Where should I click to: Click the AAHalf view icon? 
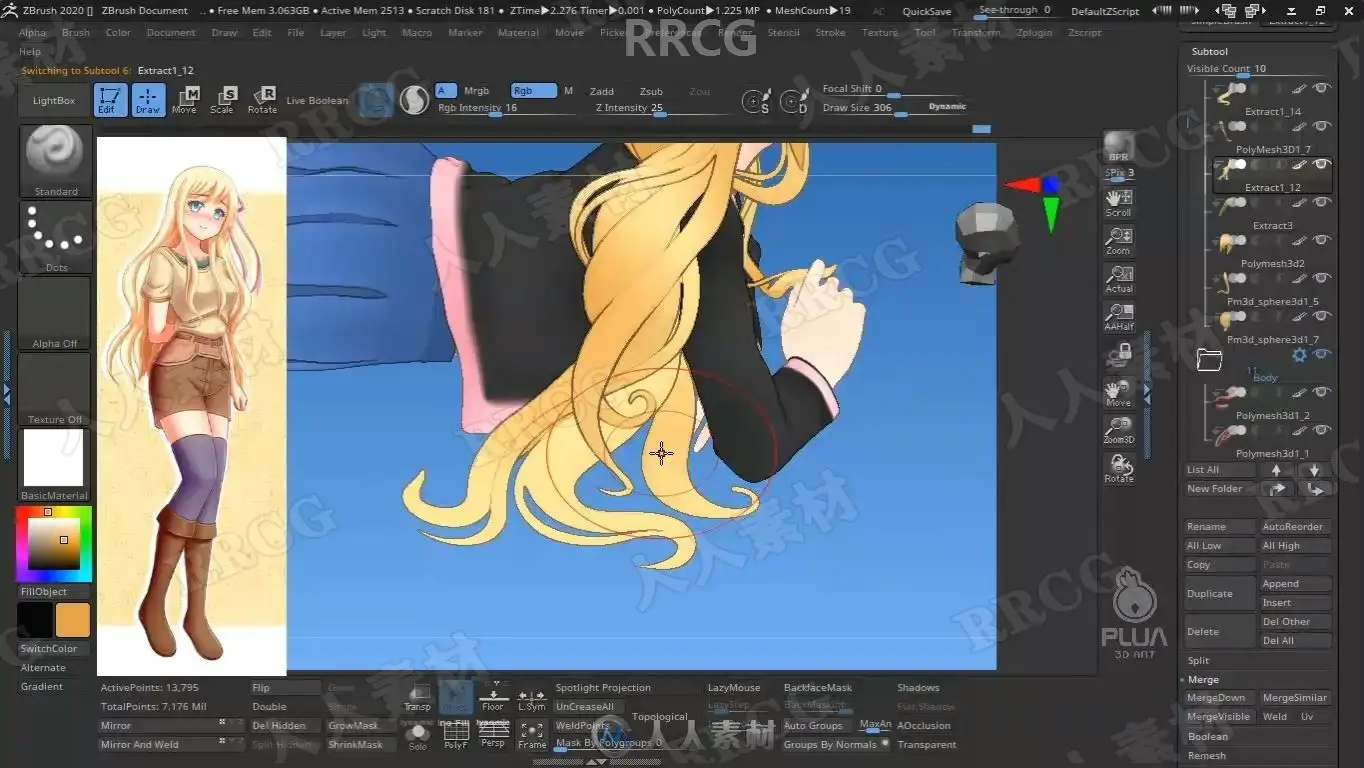pos(1119,317)
